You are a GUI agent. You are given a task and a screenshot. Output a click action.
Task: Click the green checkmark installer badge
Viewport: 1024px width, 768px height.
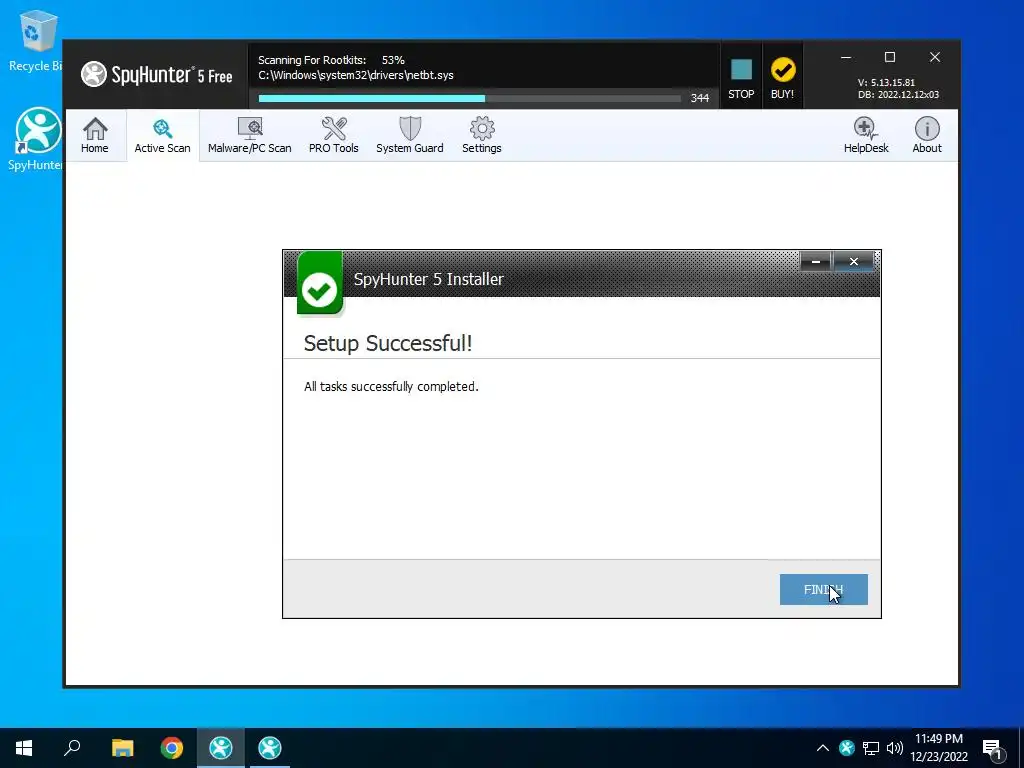(x=320, y=283)
